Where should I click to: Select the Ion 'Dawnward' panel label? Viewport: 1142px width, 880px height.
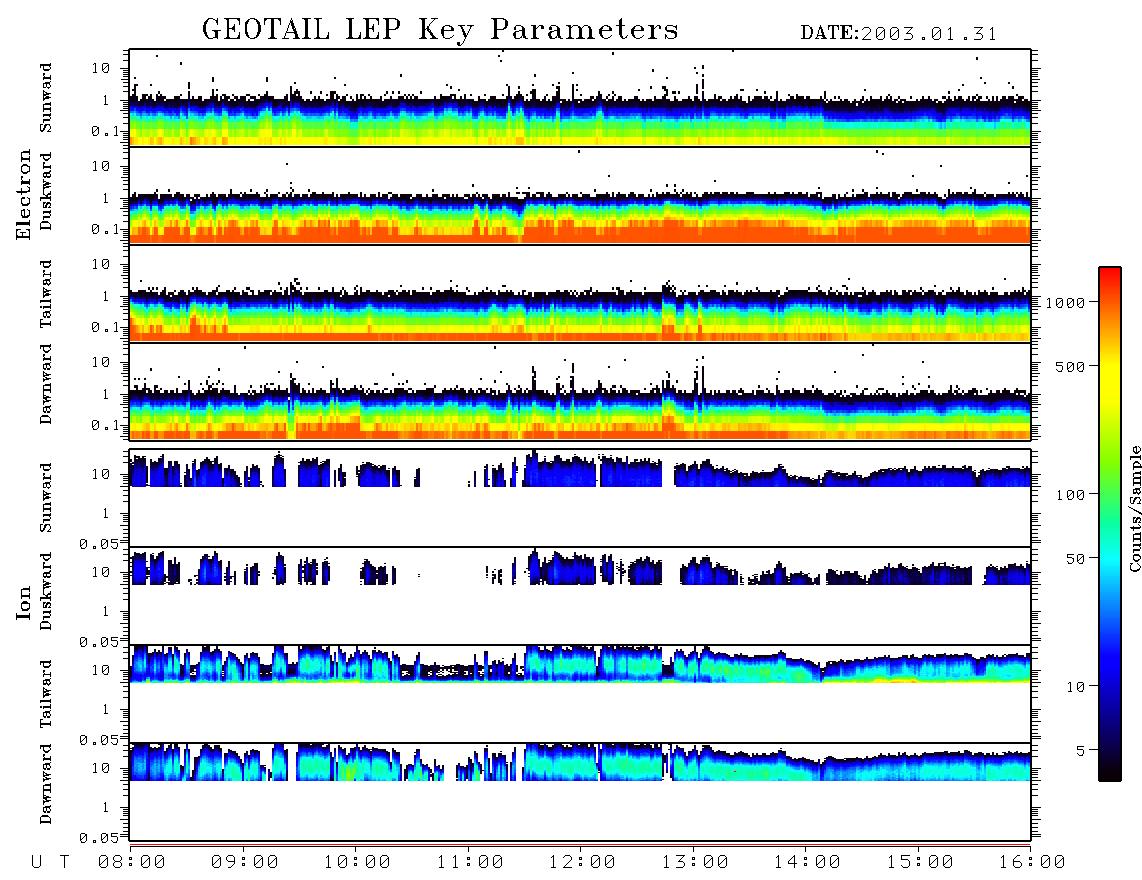tap(46, 784)
